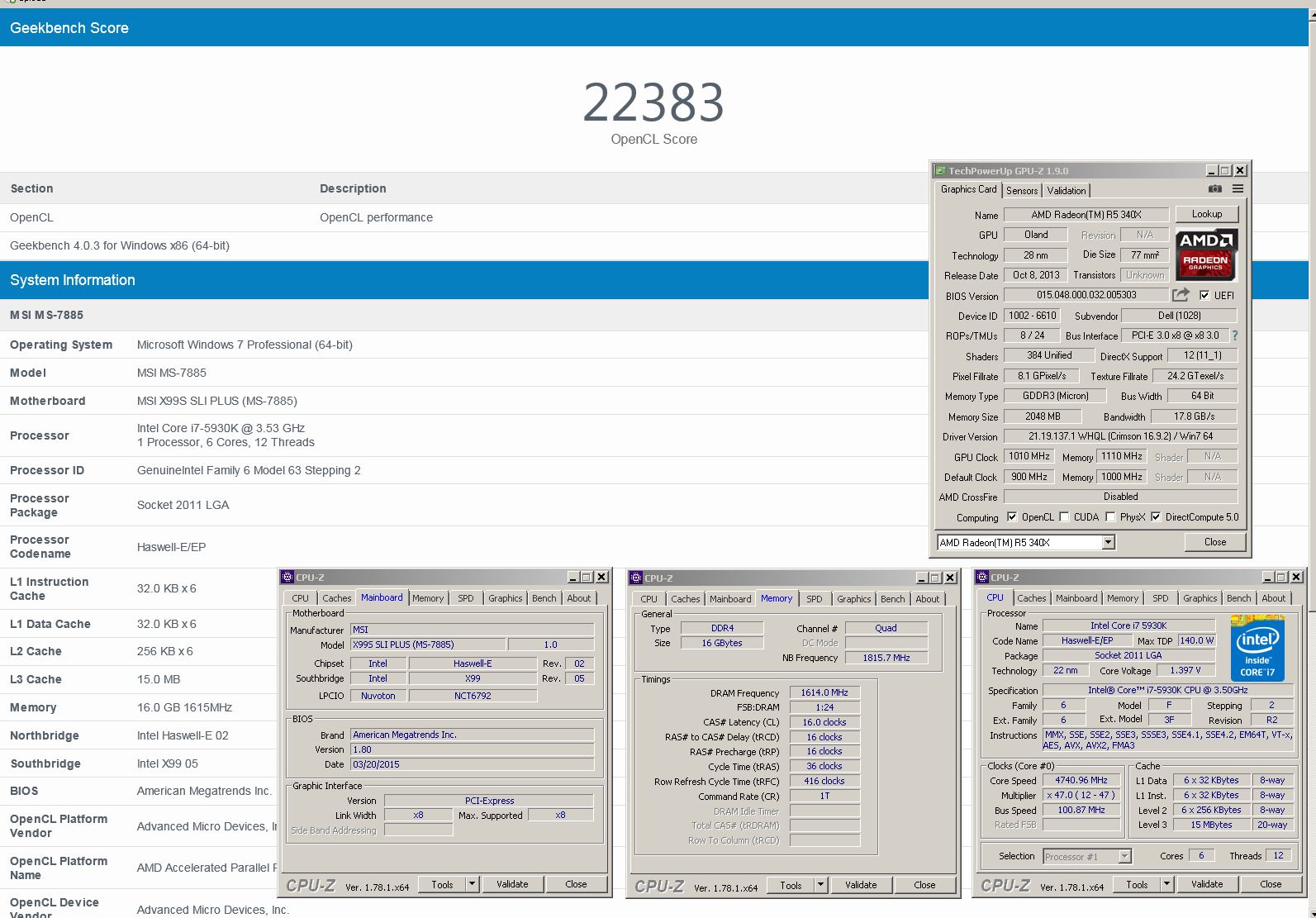Open Tools dropdown arrow in CPU-Z Mainboard window

[472, 884]
